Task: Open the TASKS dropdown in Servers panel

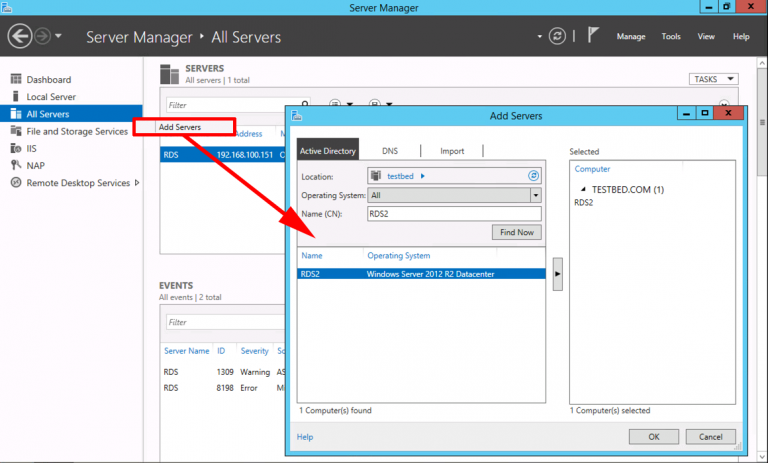Action: (x=713, y=79)
